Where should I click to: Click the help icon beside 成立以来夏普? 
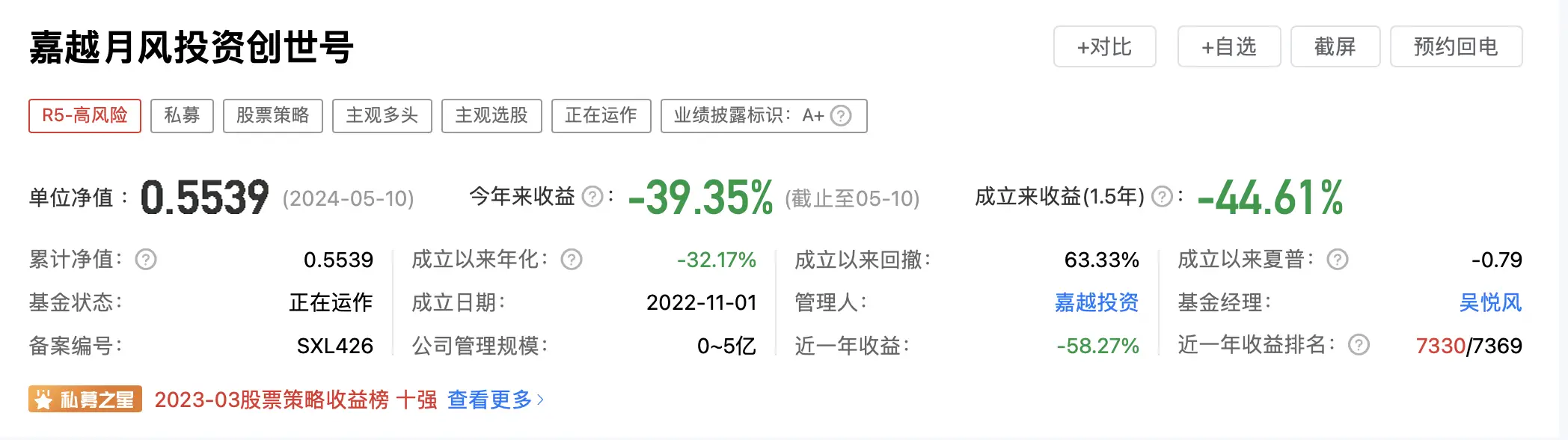pyautogui.click(x=1338, y=260)
